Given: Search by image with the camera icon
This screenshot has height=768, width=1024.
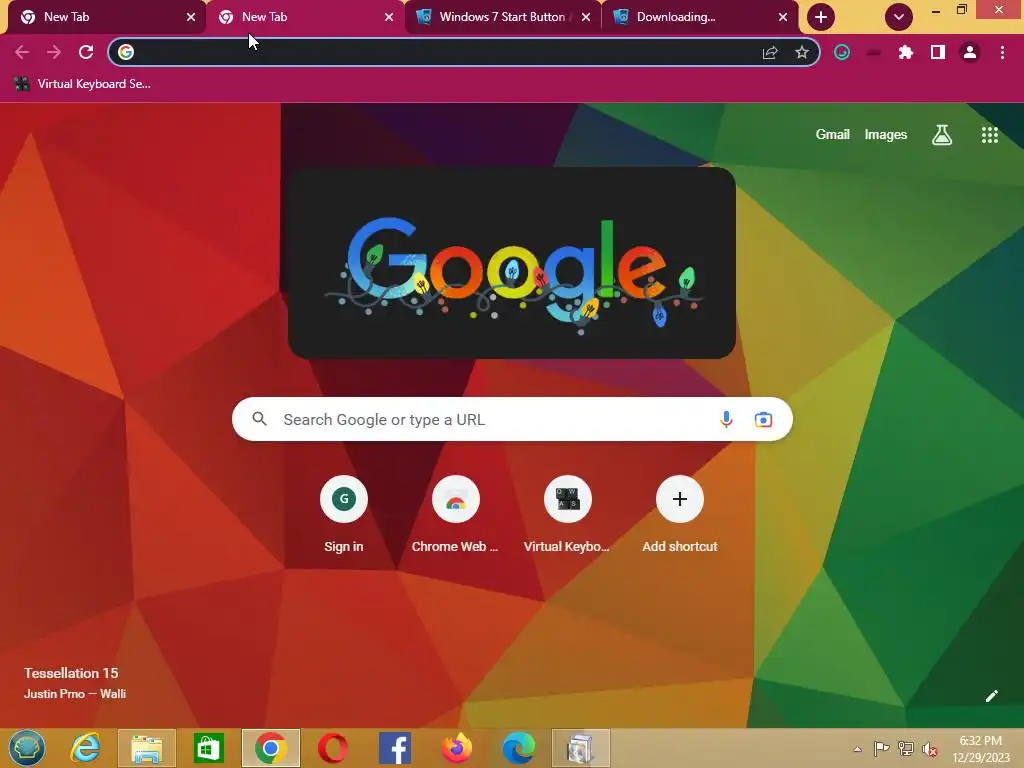Looking at the screenshot, I should click(x=763, y=419).
